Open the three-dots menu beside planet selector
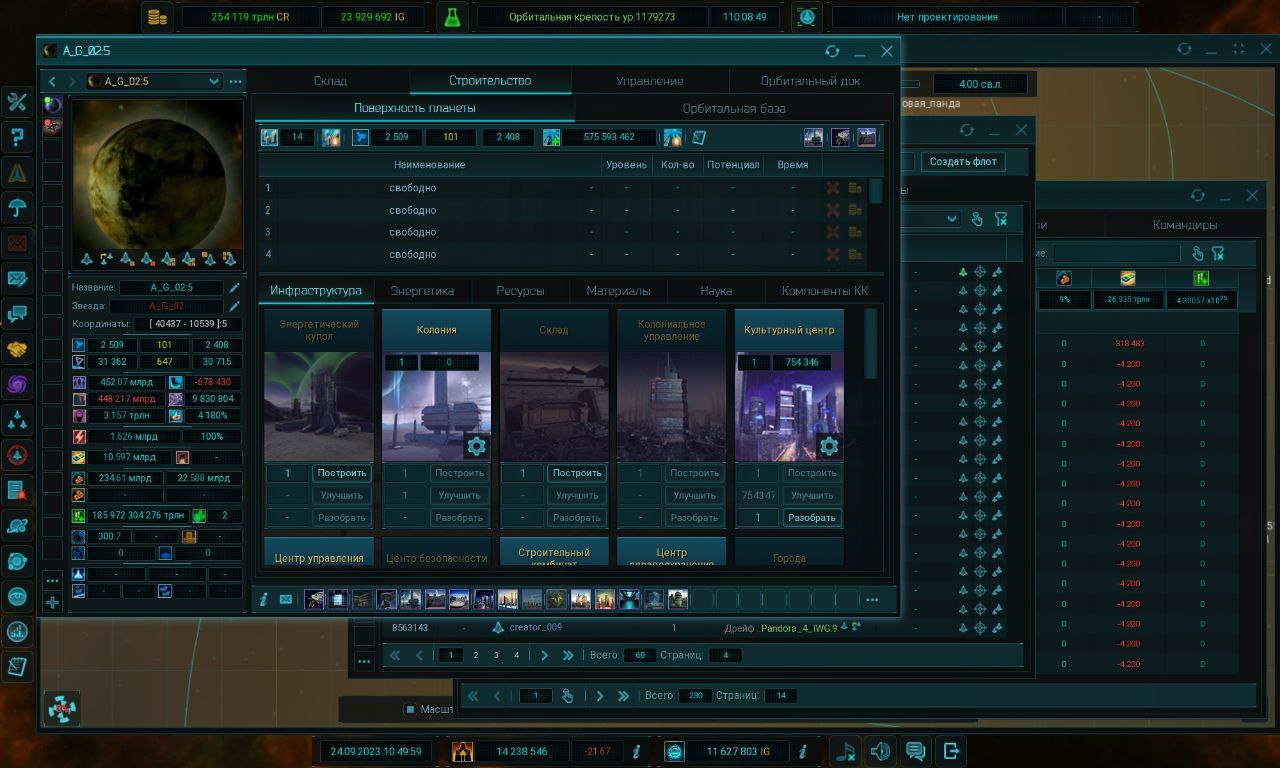The height and width of the screenshot is (768, 1280). coord(235,81)
